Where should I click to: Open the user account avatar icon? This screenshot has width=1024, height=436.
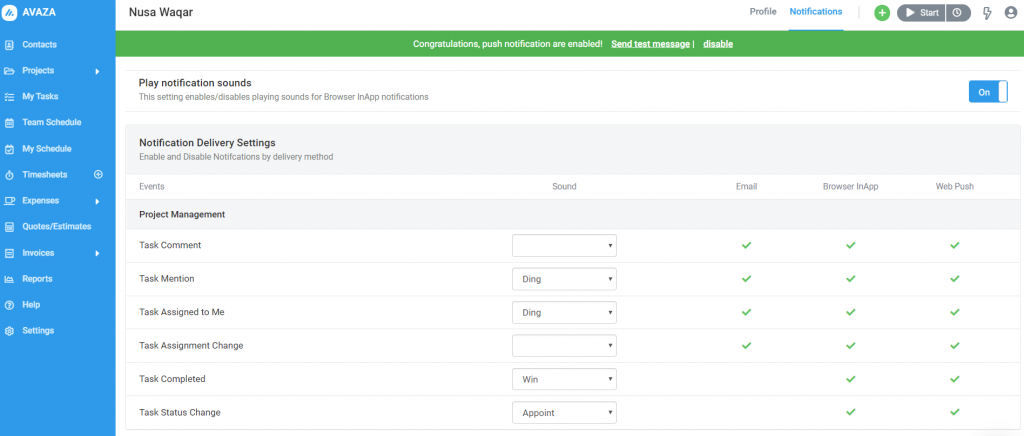pos(1011,13)
